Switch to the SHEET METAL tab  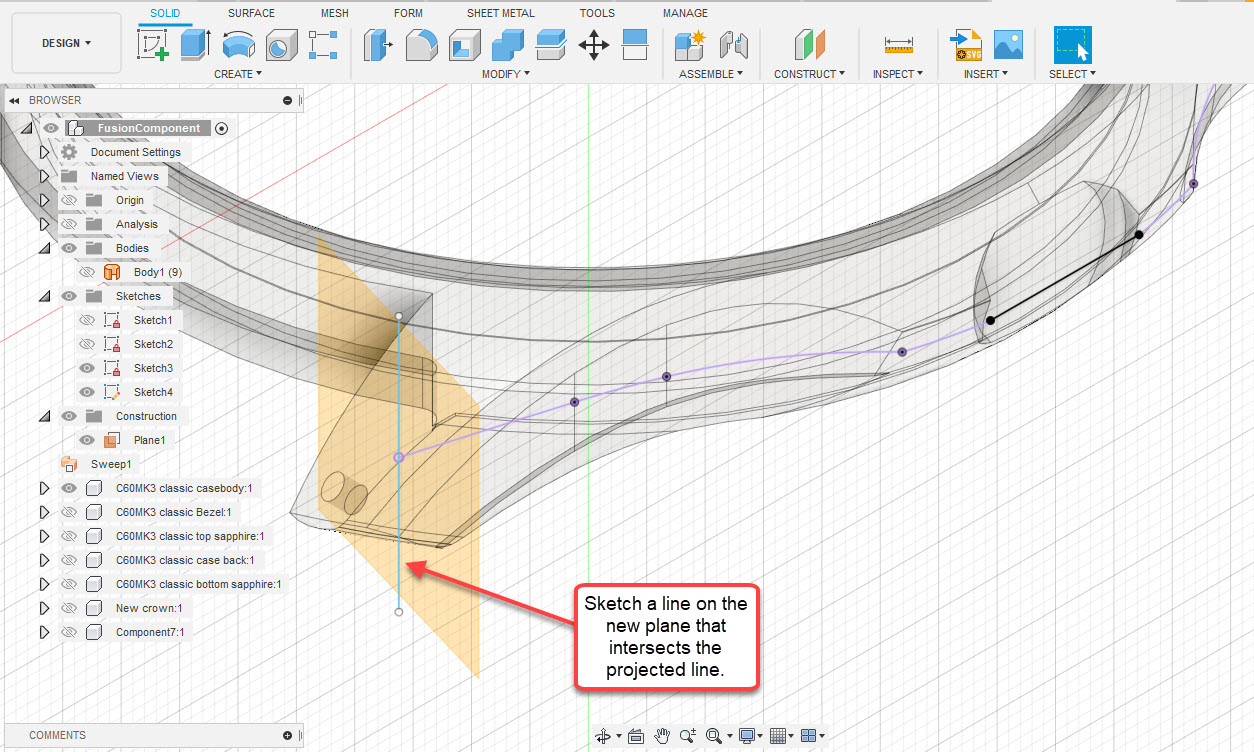pos(500,12)
